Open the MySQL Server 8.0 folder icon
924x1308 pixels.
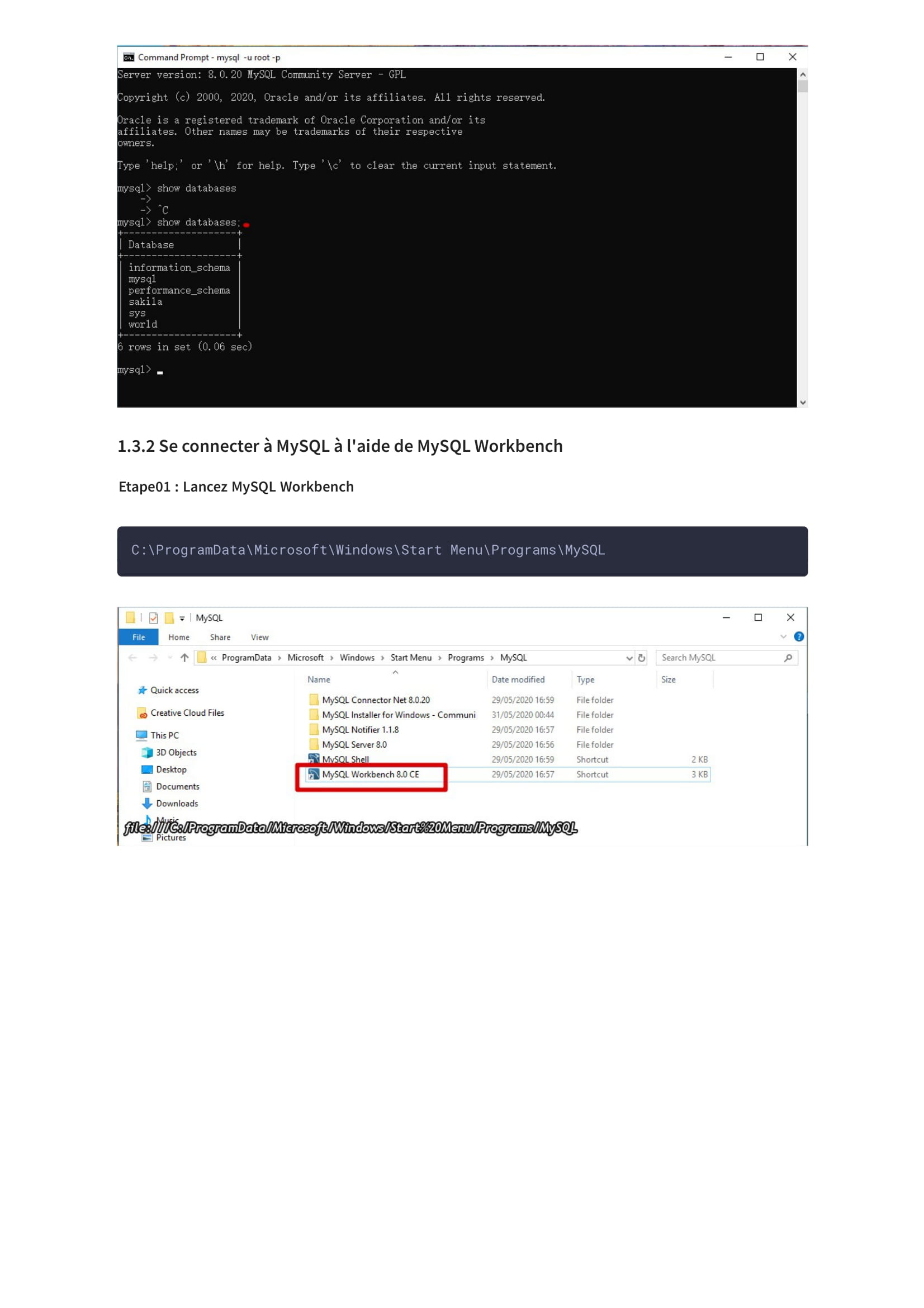click(x=314, y=744)
